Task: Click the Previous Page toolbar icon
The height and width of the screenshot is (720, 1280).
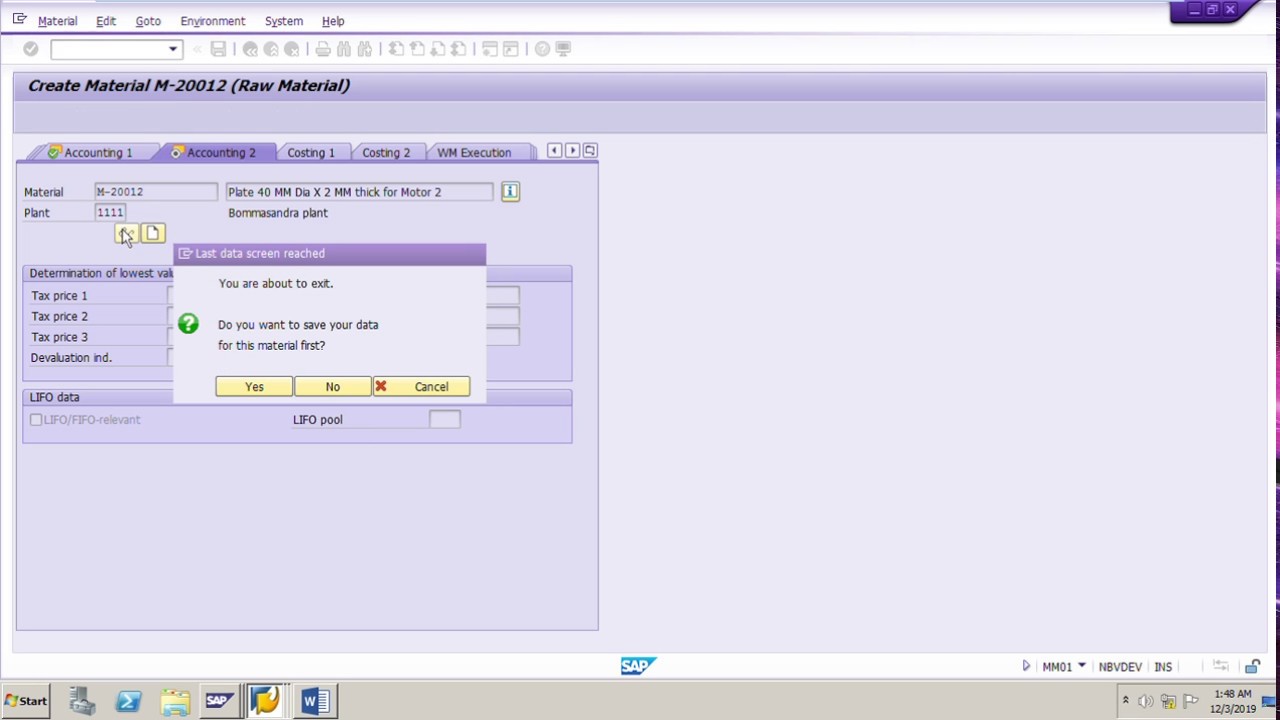Action: 417,49
